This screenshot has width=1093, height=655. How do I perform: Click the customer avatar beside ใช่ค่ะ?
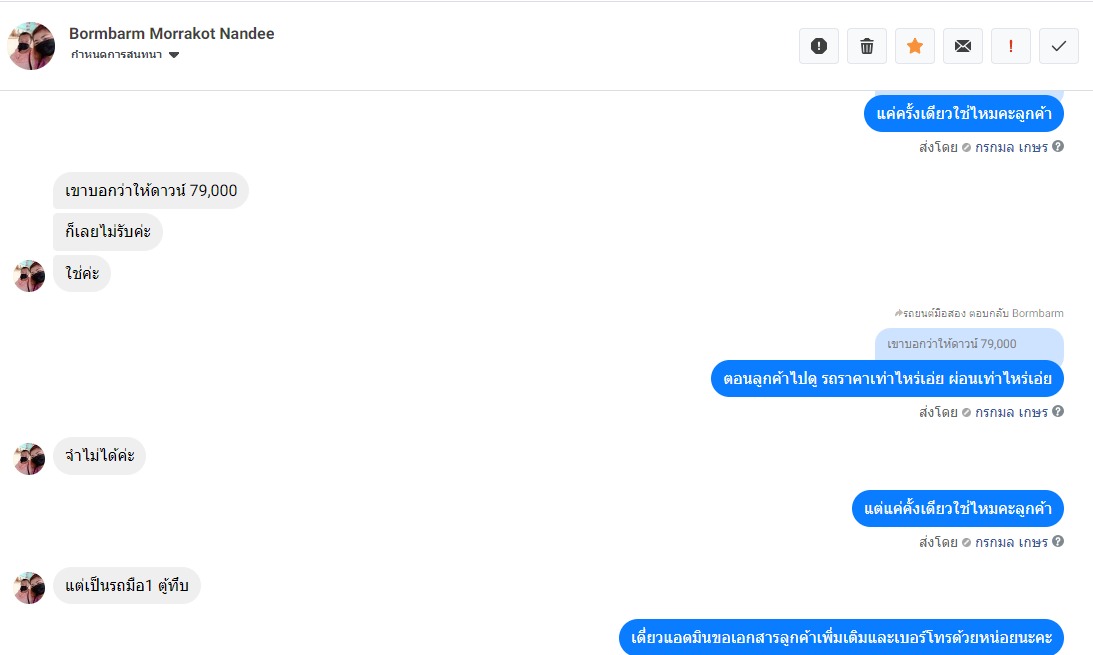(x=29, y=276)
